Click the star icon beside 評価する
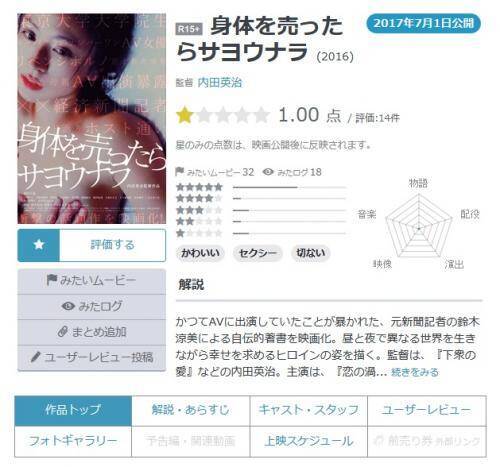This screenshot has height=467, width=500. tap(39, 245)
